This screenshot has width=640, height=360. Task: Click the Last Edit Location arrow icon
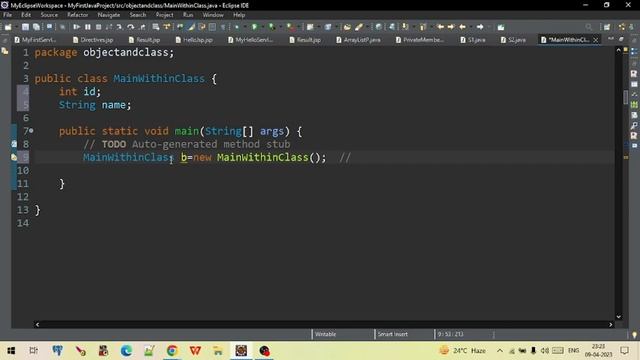point(440,27)
